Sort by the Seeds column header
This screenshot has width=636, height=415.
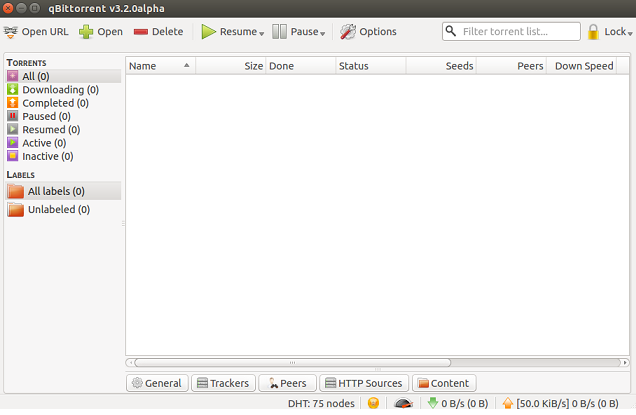[x=441, y=66]
